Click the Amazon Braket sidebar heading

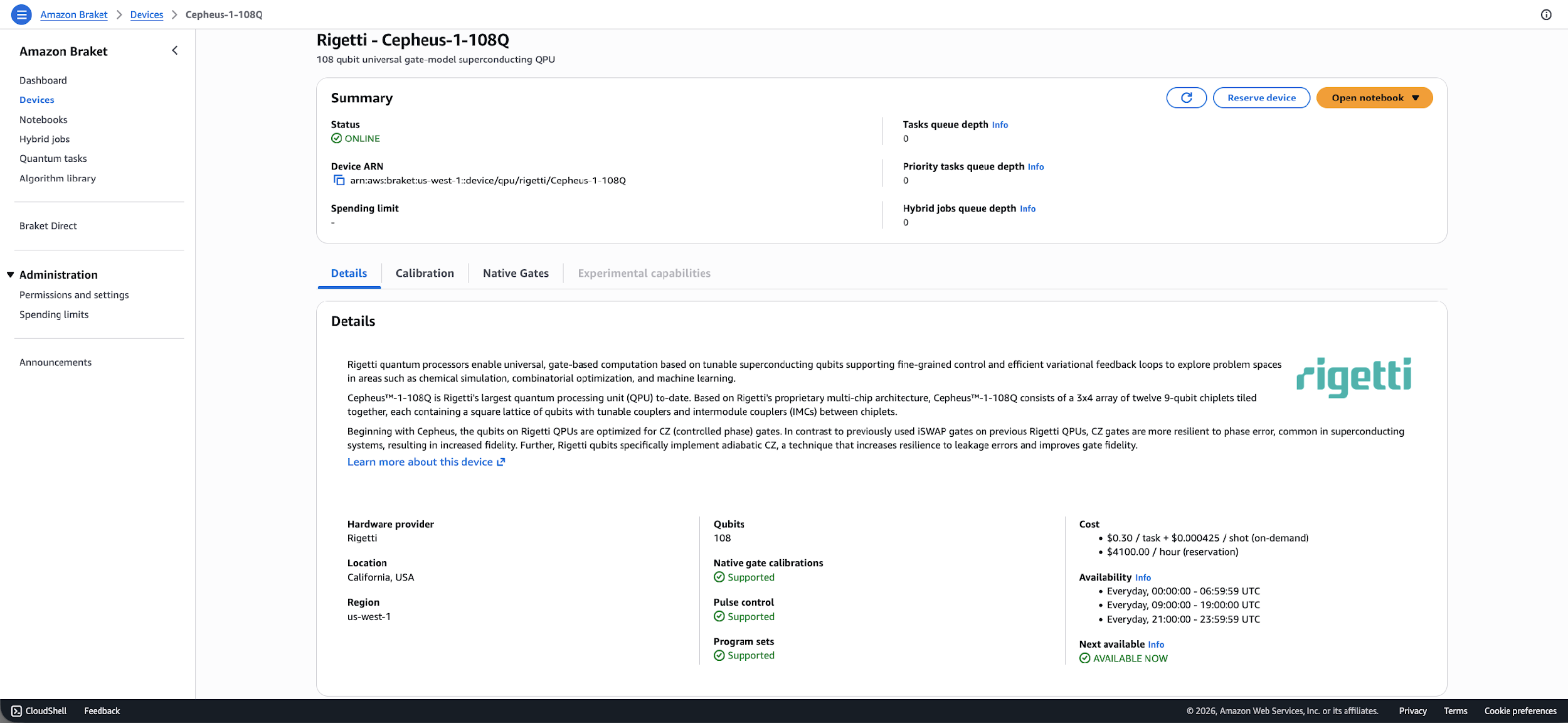click(x=63, y=51)
